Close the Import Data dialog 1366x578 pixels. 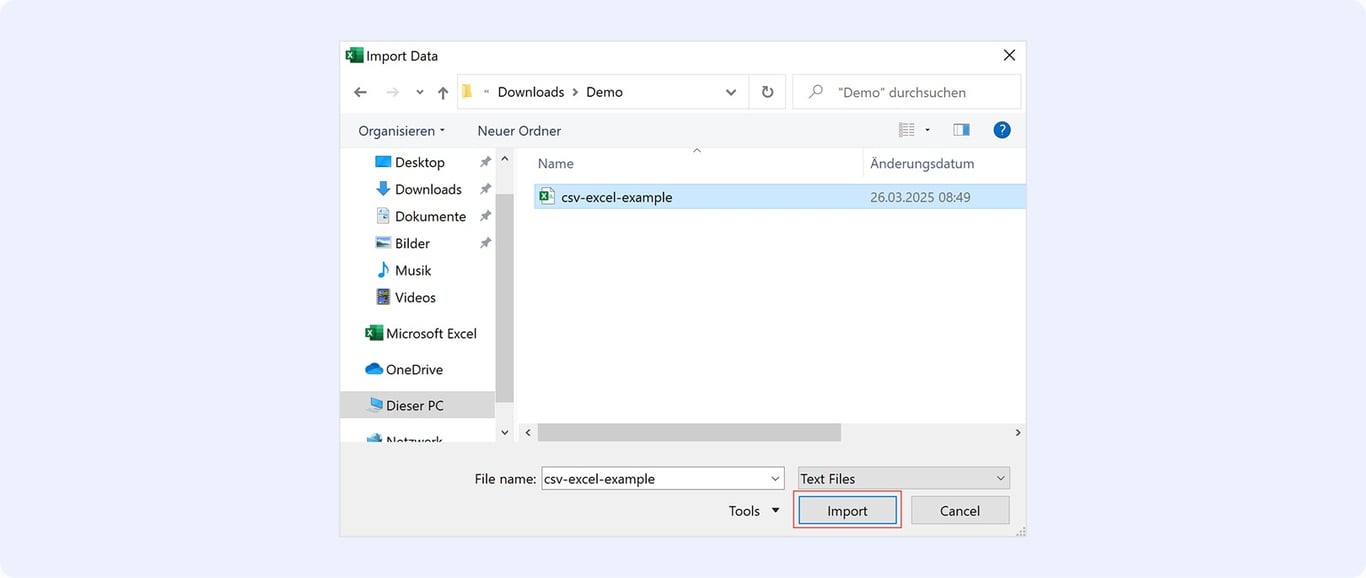(1009, 56)
